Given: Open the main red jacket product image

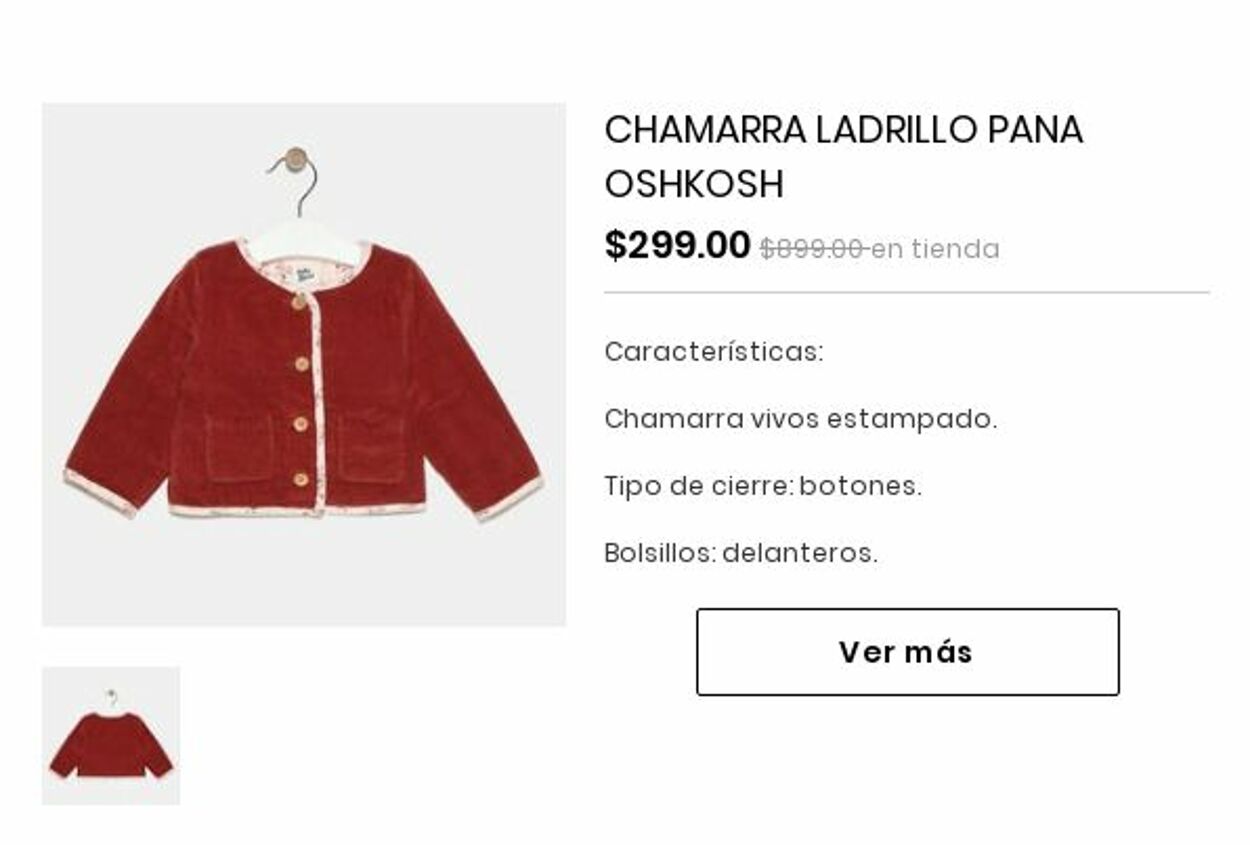Looking at the screenshot, I should (304, 365).
